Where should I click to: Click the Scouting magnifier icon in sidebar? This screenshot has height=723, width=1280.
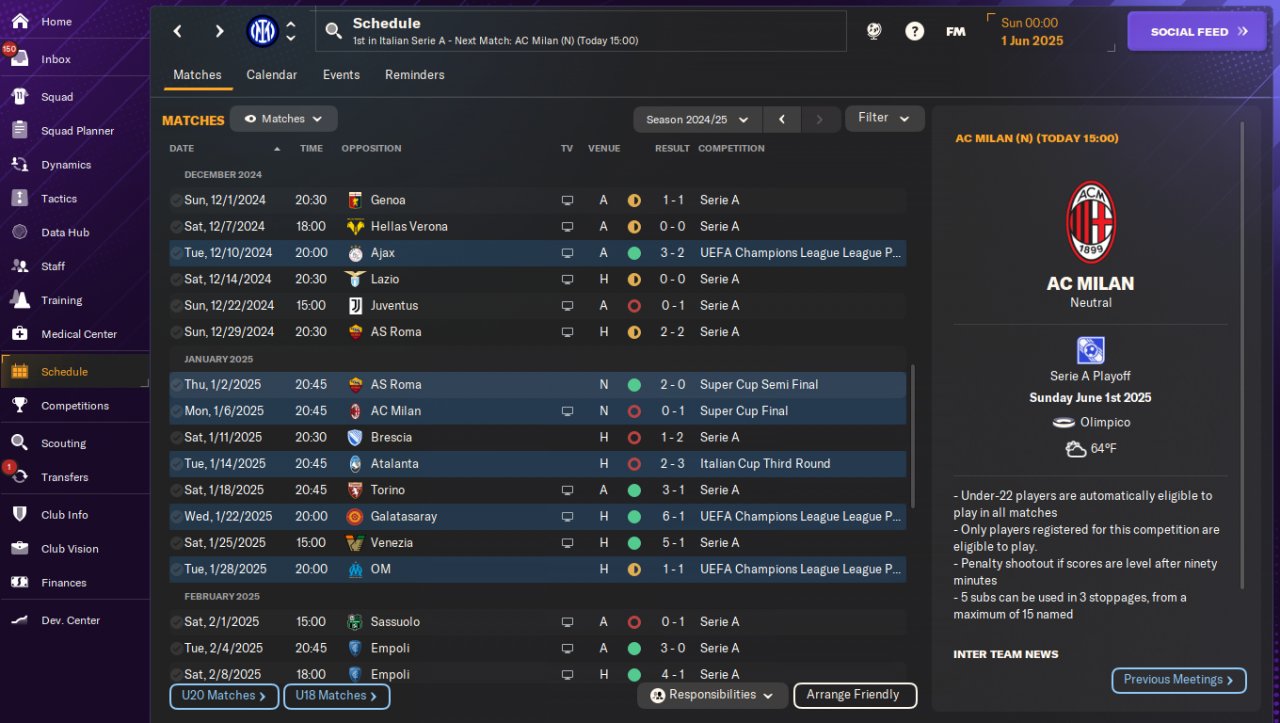pyautogui.click(x=20, y=443)
